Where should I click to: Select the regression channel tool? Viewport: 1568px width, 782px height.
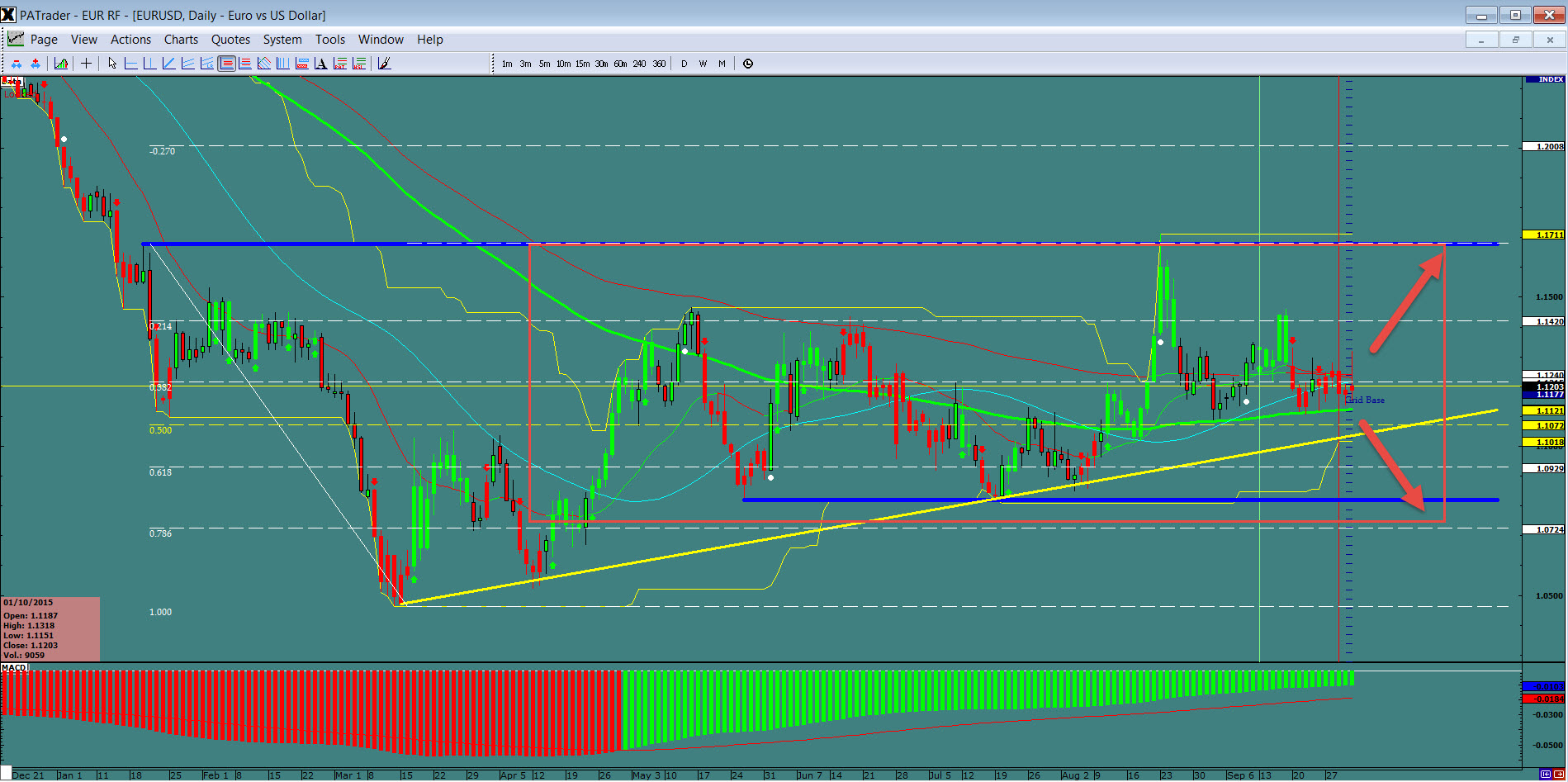[206, 64]
